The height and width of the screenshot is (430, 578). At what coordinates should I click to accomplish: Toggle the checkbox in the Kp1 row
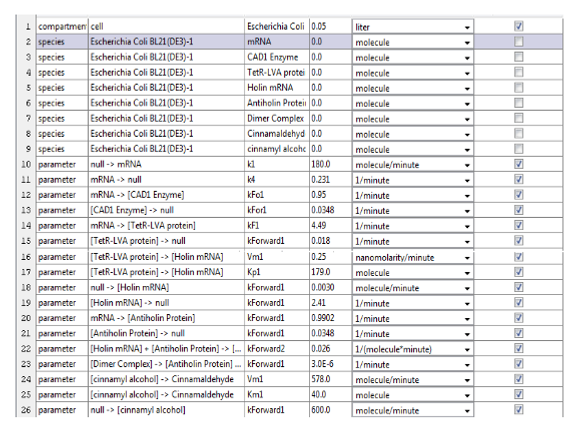(518, 272)
